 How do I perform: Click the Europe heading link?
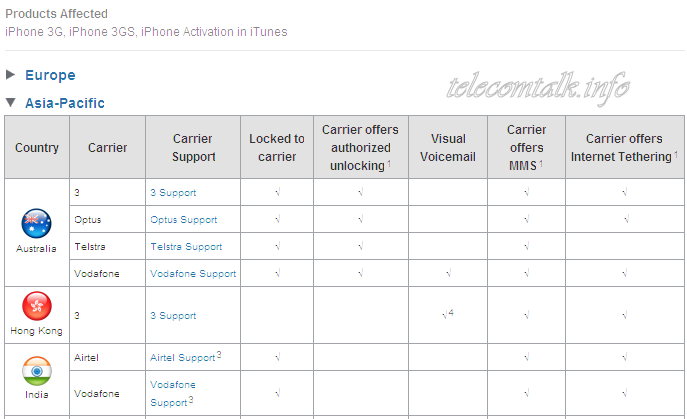[50, 75]
